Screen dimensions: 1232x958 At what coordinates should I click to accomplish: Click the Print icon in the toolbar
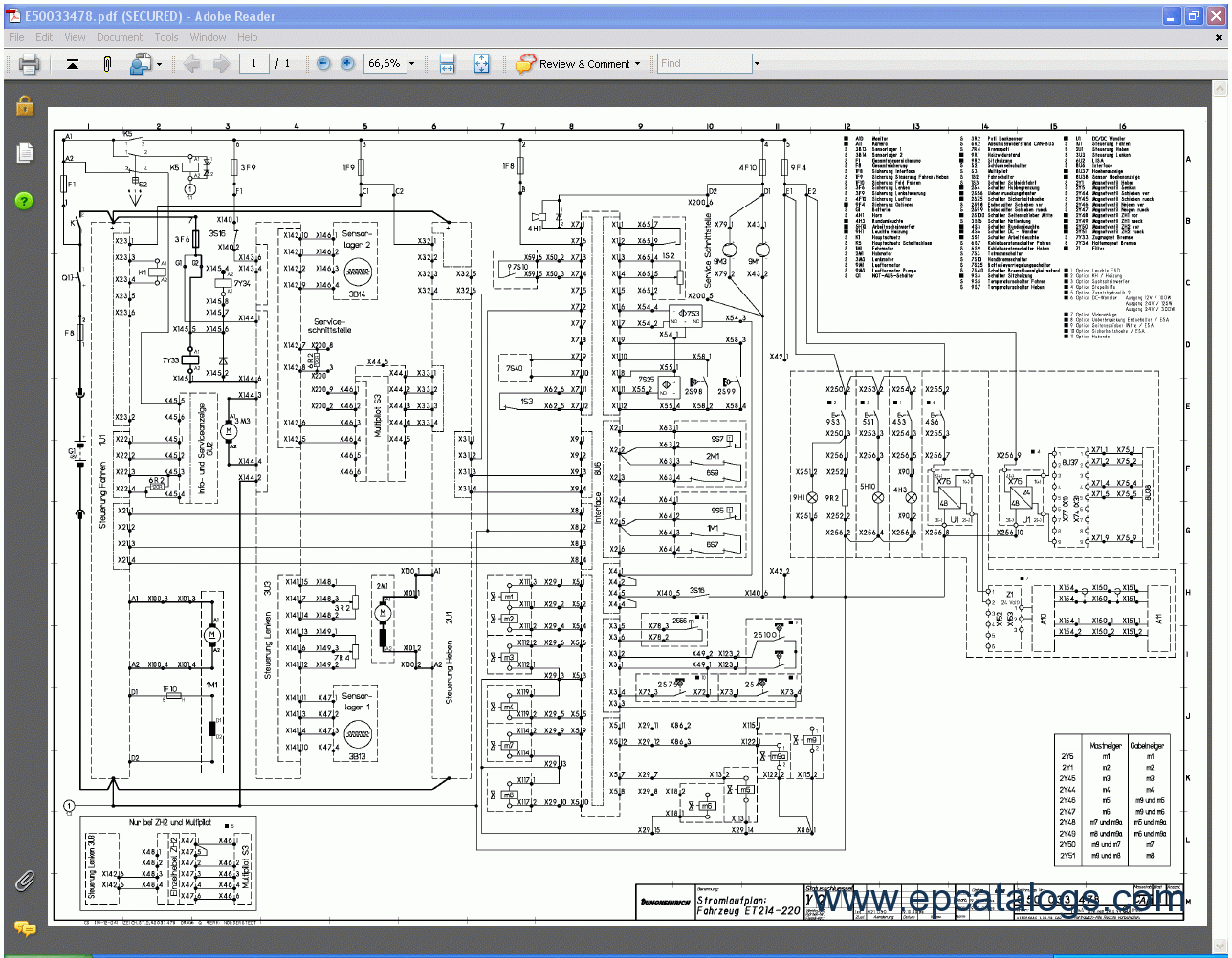(x=29, y=64)
